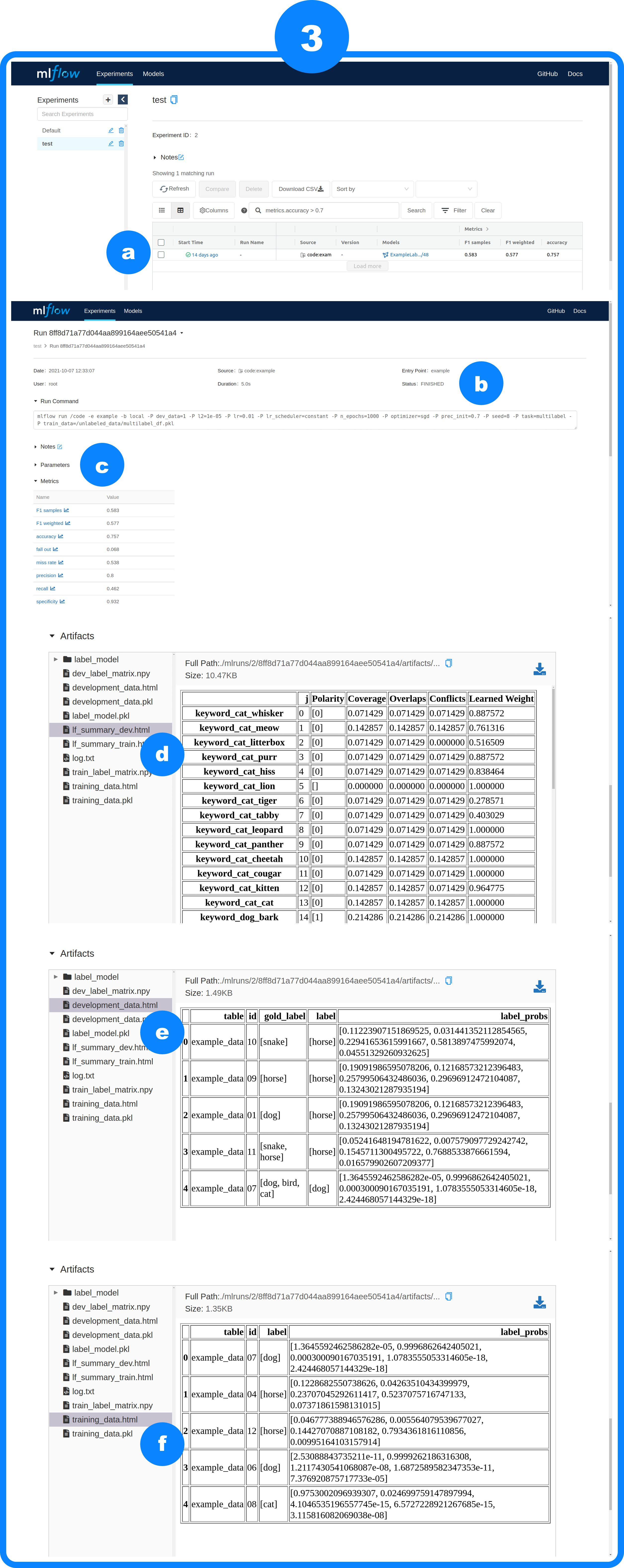The height and width of the screenshot is (1568, 624).
Task: Rename the test experiment via pencil icon
Action: pyautogui.click(x=111, y=144)
